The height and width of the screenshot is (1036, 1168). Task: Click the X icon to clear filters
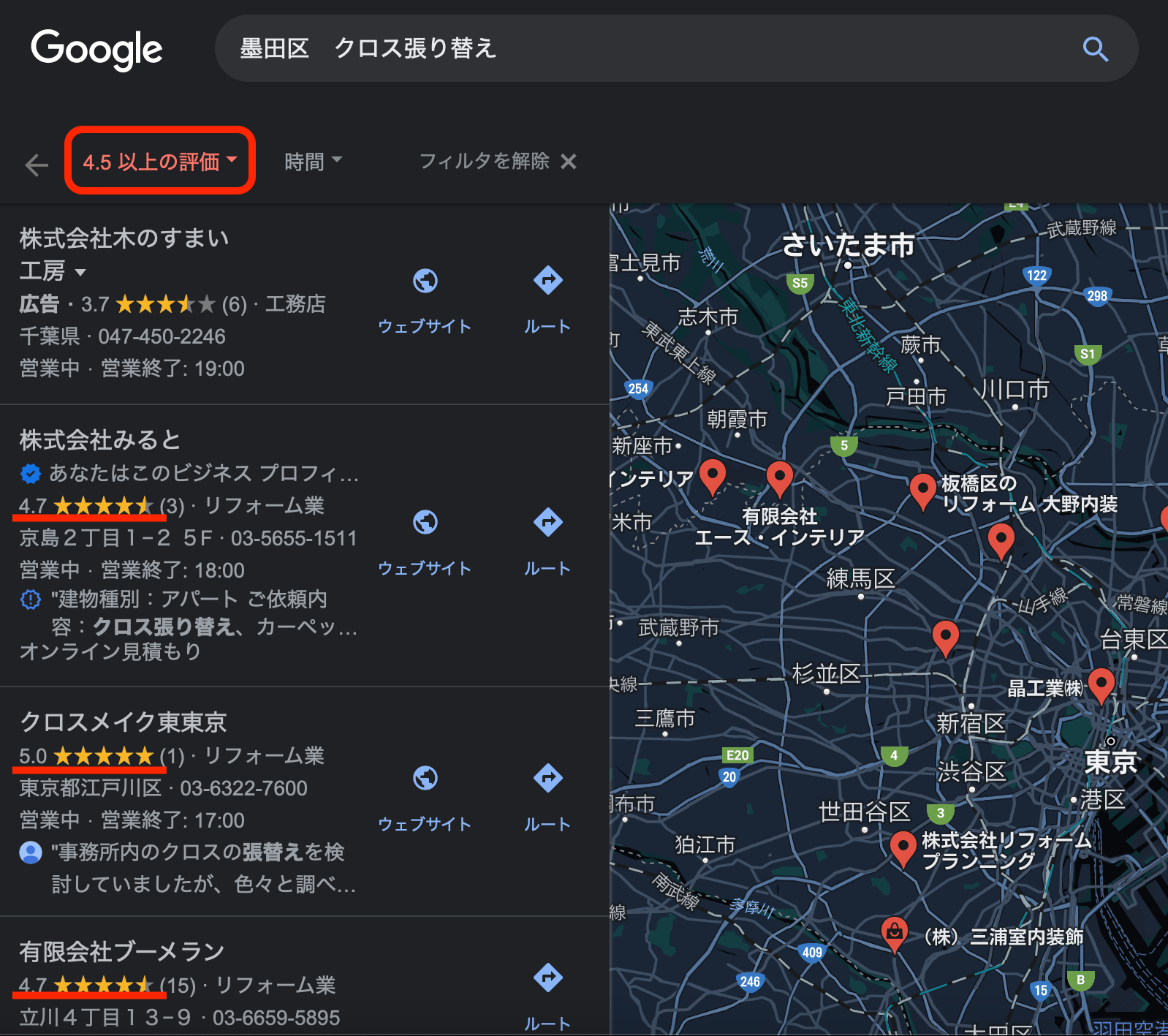569,161
